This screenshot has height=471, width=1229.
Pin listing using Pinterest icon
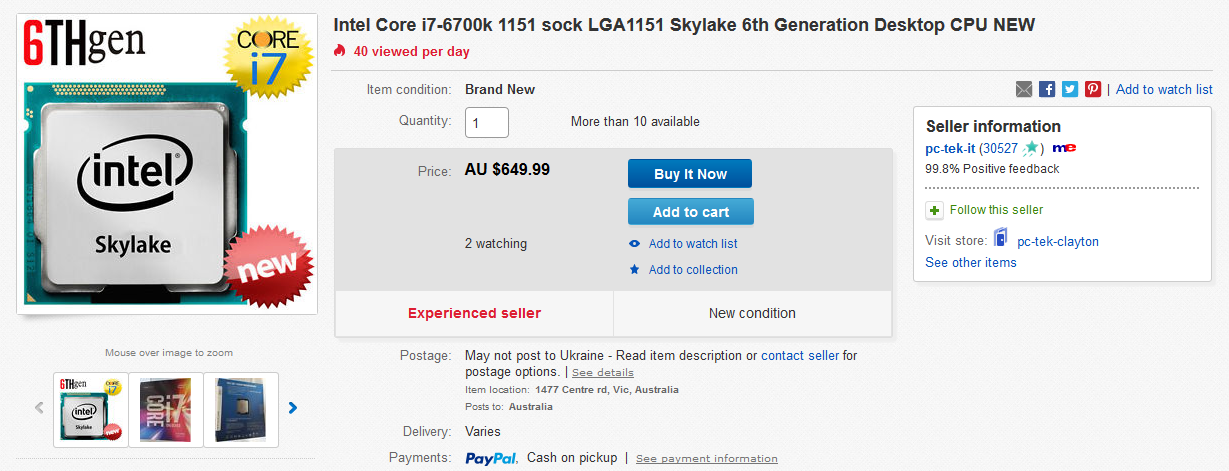pyautogui.click(x=1093, y=89)
